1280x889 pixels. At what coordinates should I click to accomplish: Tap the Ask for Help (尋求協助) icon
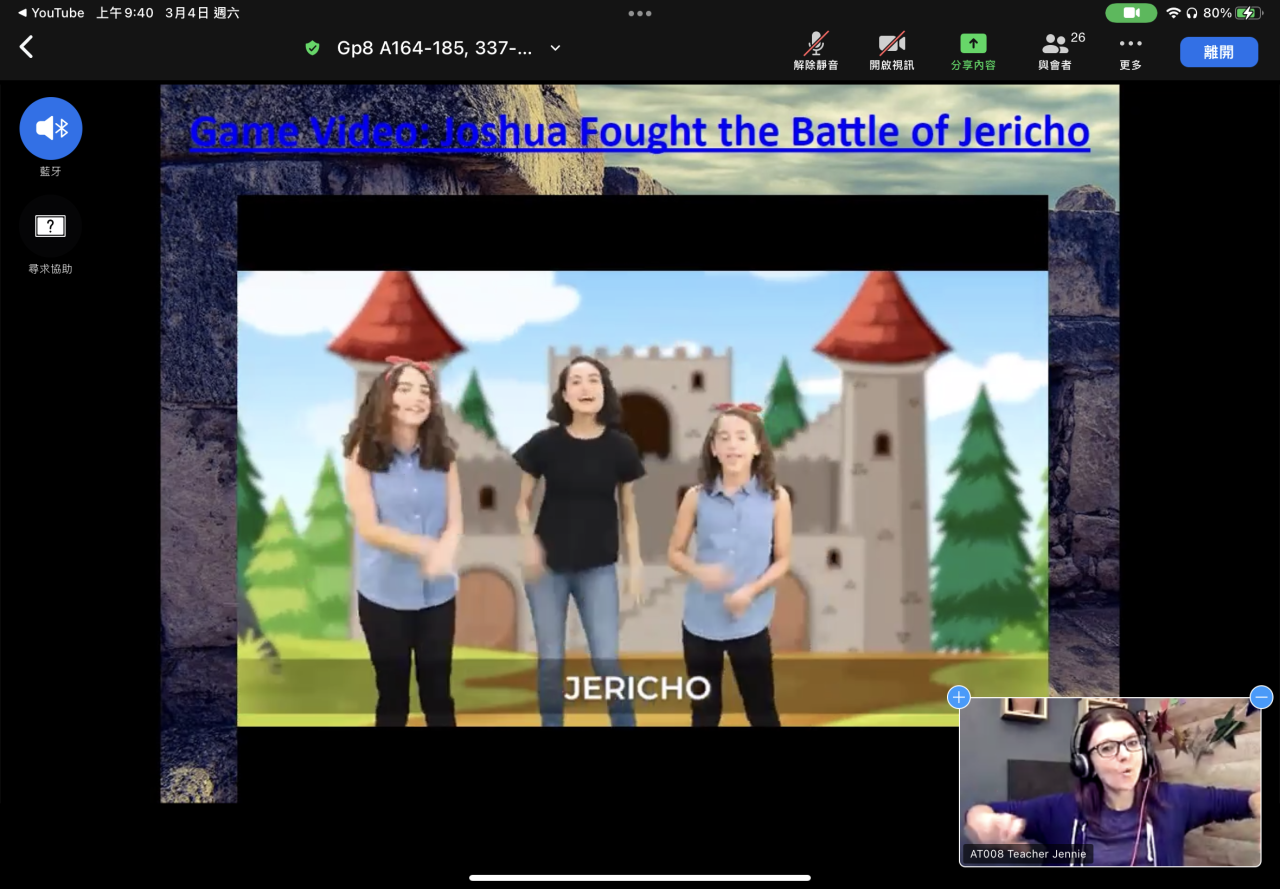point(51,226)
